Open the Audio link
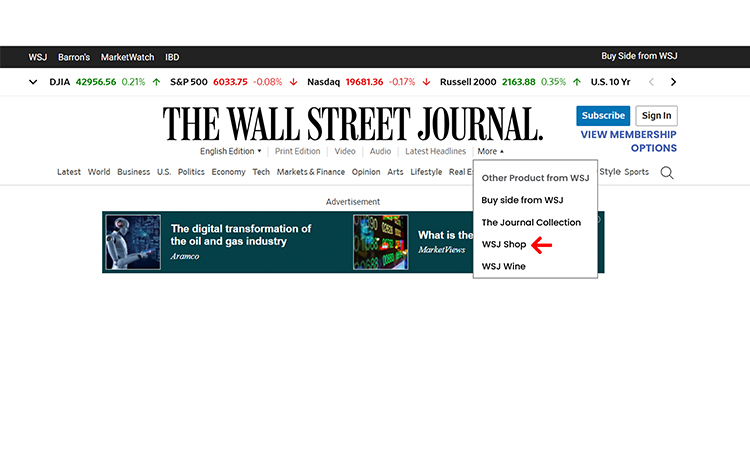This screenshot has width=750, height=450. coord(380,151)
